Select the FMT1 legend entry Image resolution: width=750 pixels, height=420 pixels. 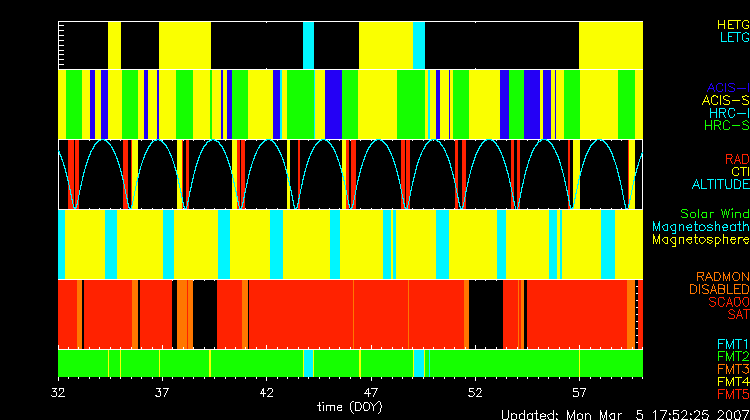click(x=732, y=343)
